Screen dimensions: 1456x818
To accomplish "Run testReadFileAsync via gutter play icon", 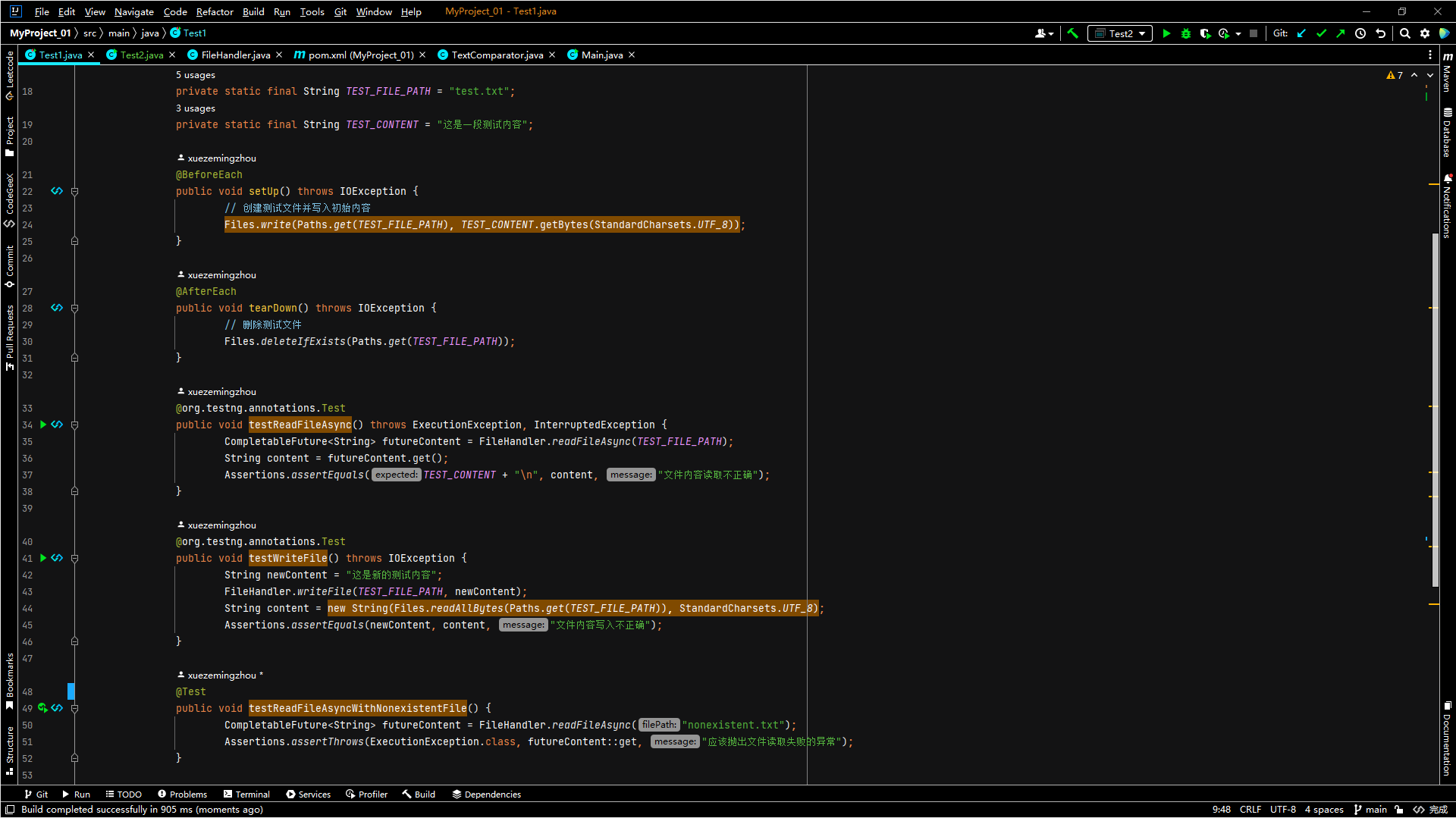I will [x=43, y=425].
